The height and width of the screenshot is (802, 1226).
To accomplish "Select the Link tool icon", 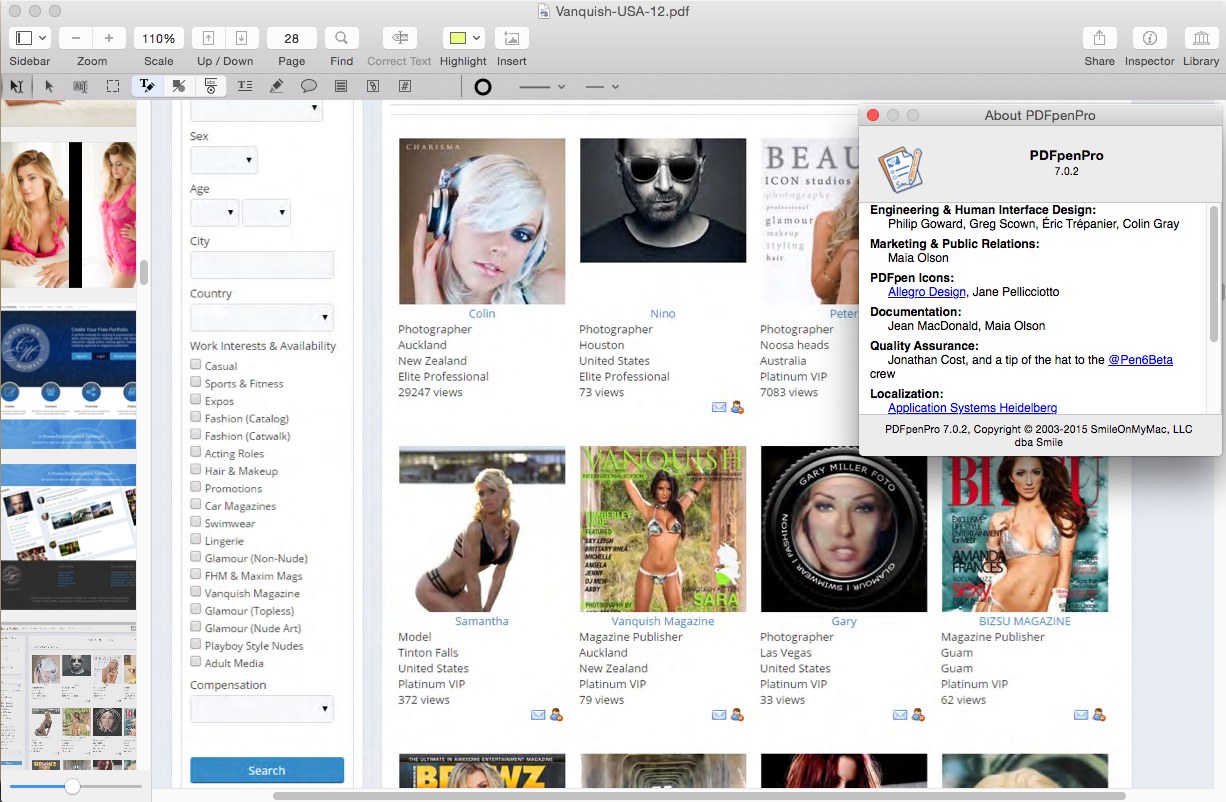I will pos(373,86).
